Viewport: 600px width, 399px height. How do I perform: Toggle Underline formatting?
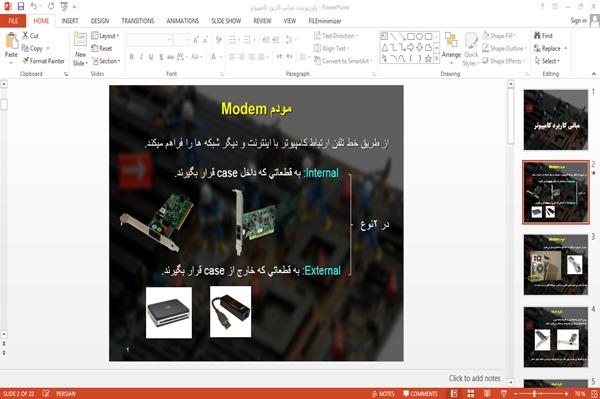click(x=151, y=57)
